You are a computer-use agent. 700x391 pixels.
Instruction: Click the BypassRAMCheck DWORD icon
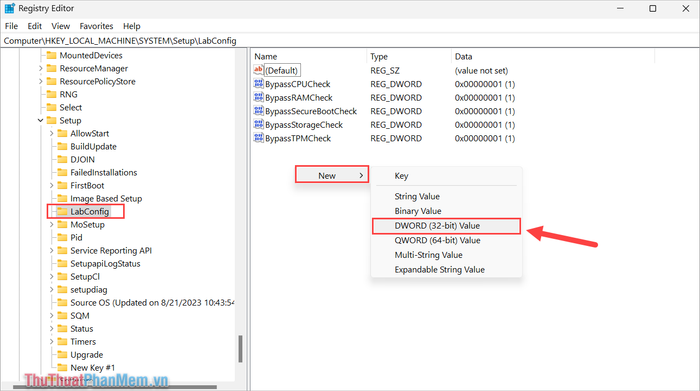point(258,97)
